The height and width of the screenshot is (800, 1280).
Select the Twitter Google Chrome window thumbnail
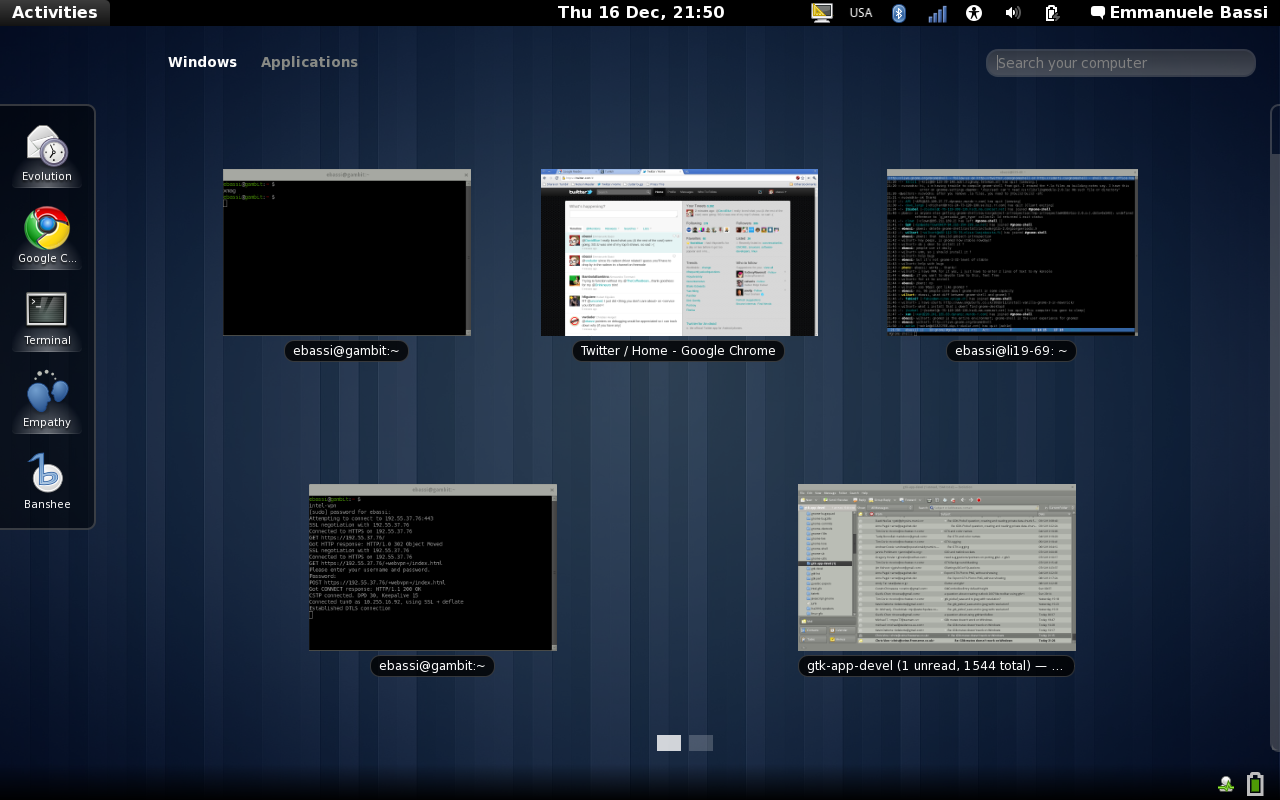(x=679, y=253)
